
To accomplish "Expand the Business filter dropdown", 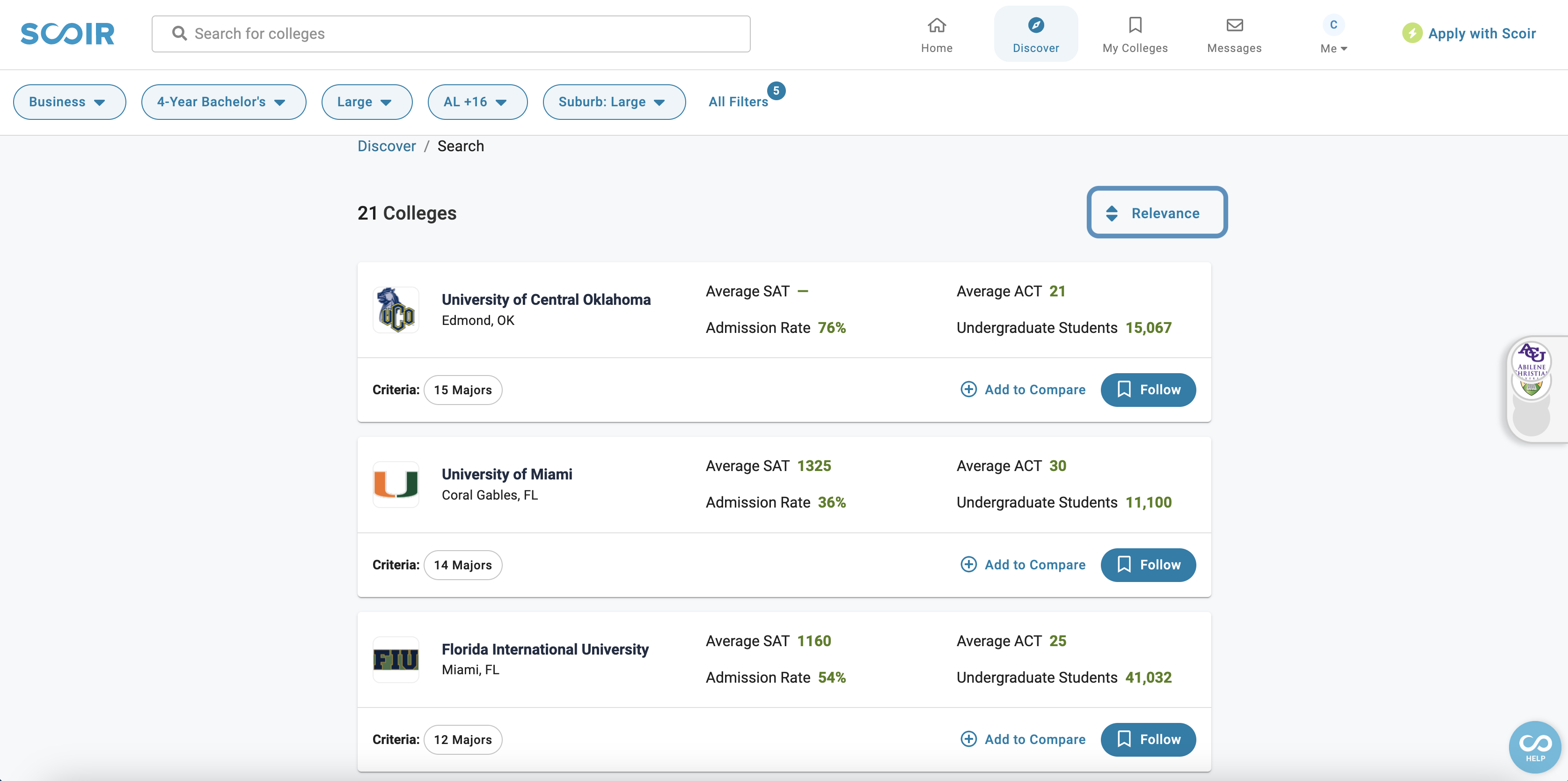I will [x=69, y=102].
